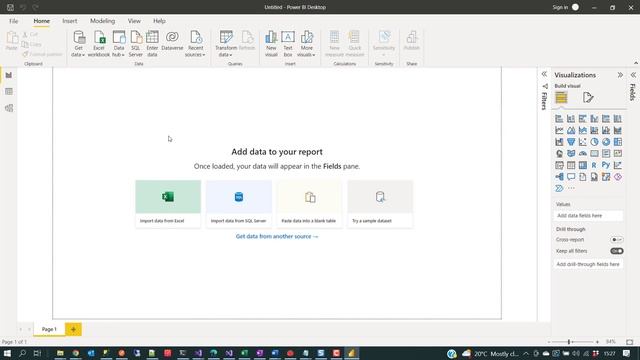Select the KPI visual
The height and width of the screenshot is (360, 640).
(x=618, y=153)
